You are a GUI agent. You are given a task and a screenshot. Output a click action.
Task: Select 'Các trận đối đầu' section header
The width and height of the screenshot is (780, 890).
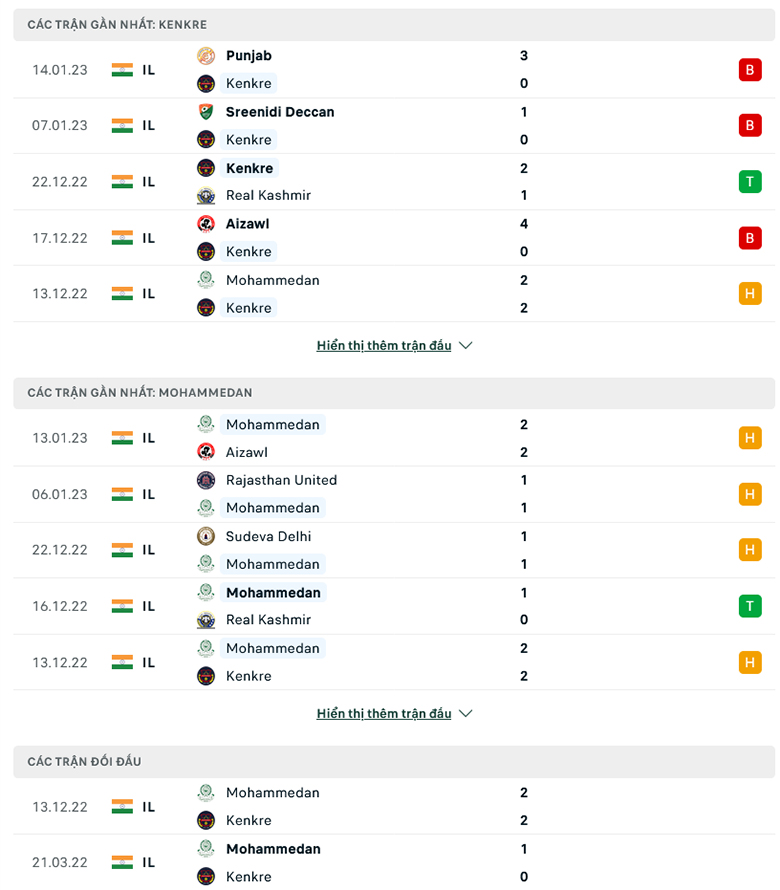point(84,762)
